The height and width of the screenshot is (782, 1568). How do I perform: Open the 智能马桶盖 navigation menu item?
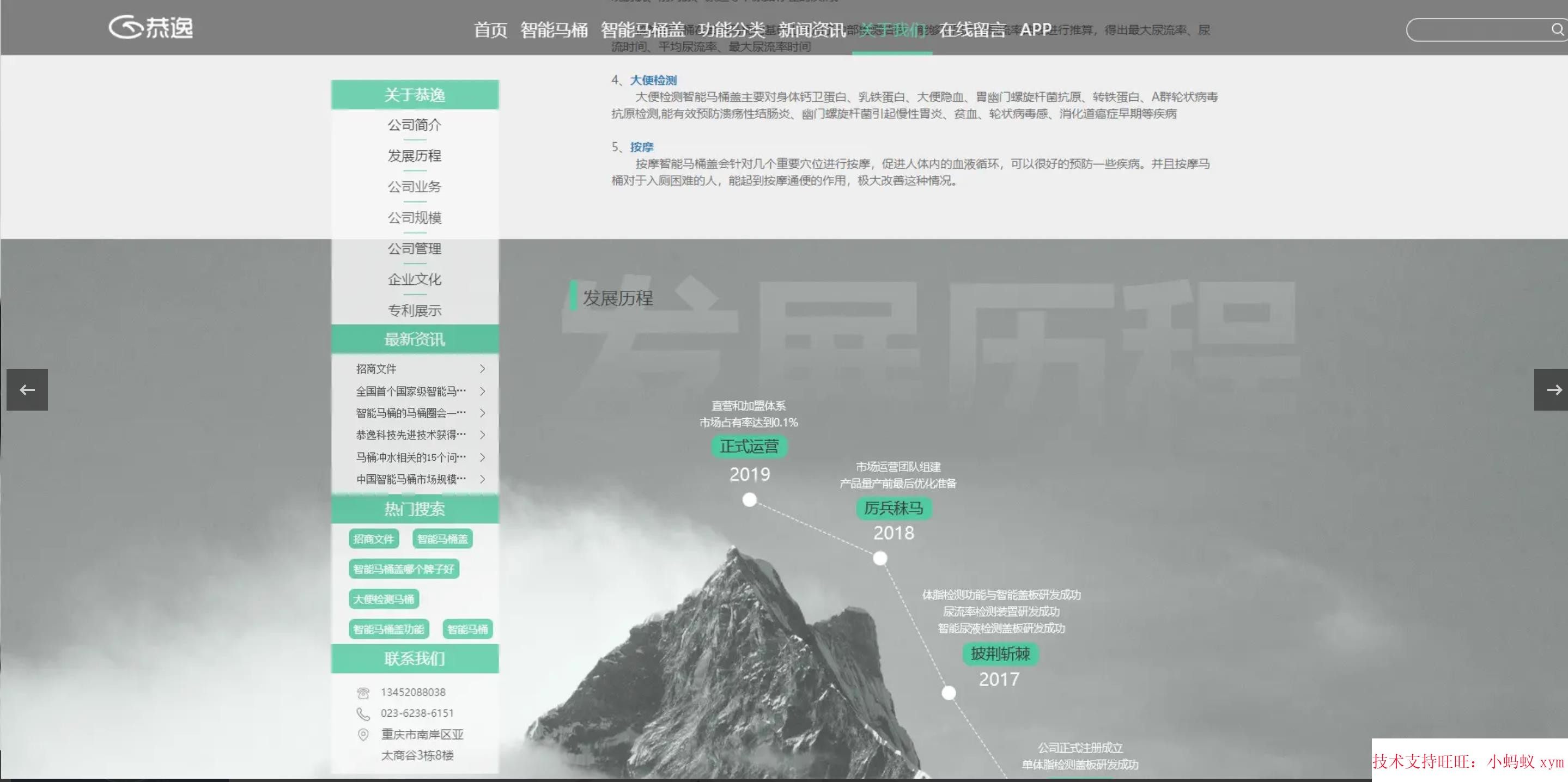point(643,29)
